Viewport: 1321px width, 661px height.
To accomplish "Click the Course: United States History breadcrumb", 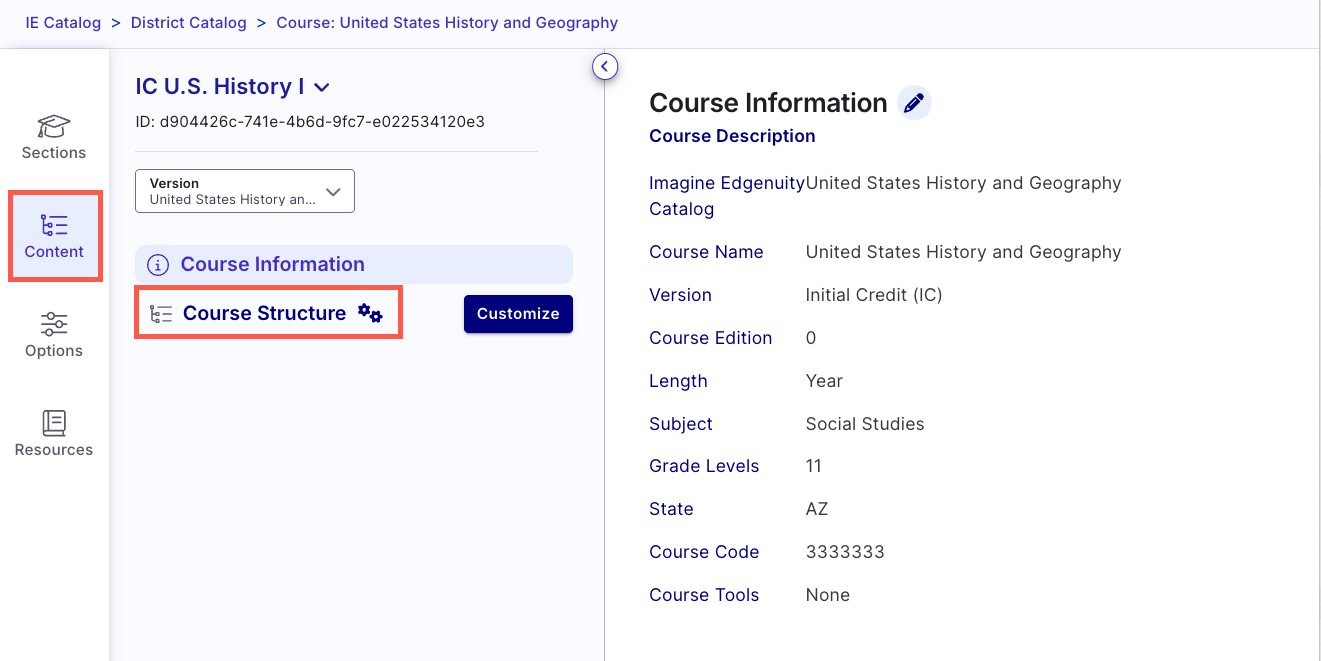I will click(447, 22).
